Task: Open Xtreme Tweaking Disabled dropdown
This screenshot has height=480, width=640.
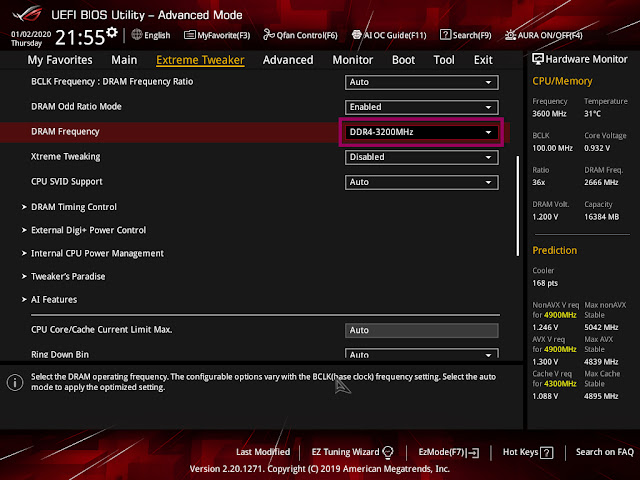Action: click(x=421, y=157)
